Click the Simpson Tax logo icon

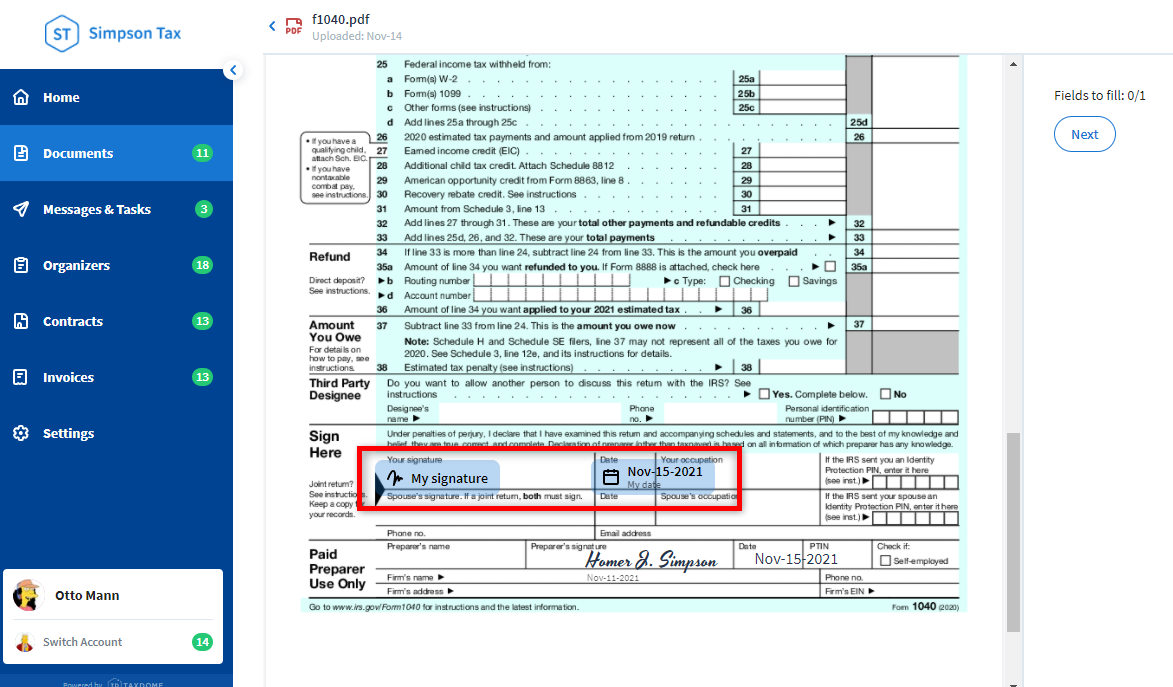63,33
